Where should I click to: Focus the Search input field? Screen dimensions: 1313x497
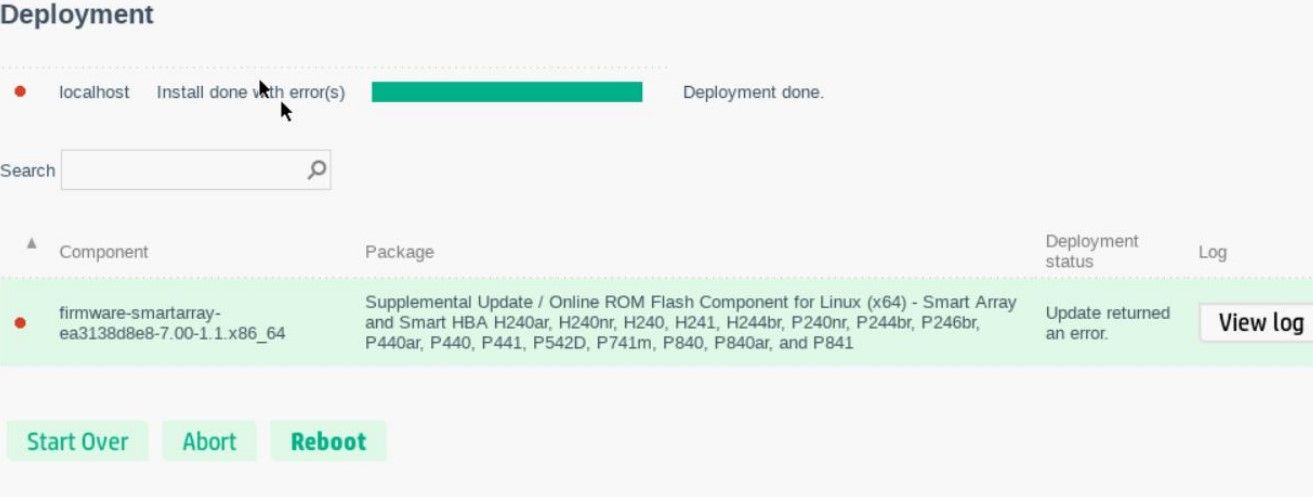pos(196,170)
